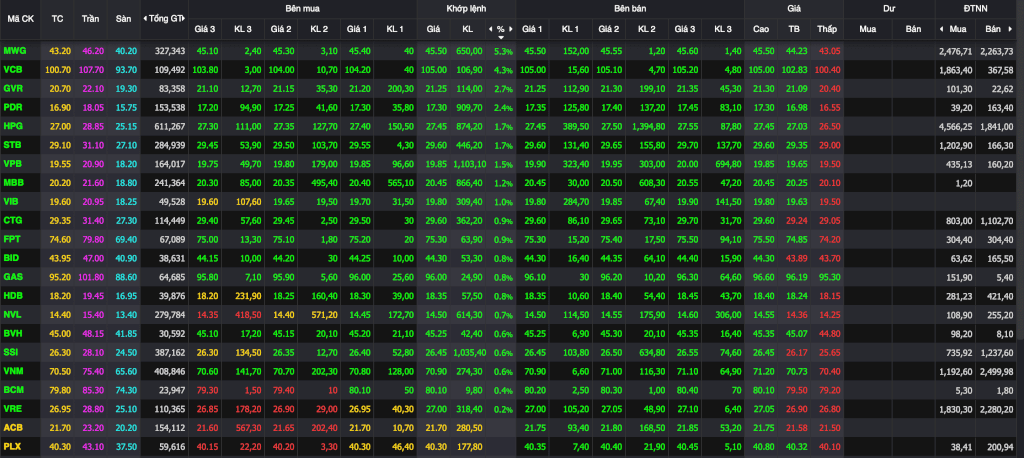Viewport: 1024px width, 458px height.
Task: Open the MBB stock ticker
Action: coord(12,183)
